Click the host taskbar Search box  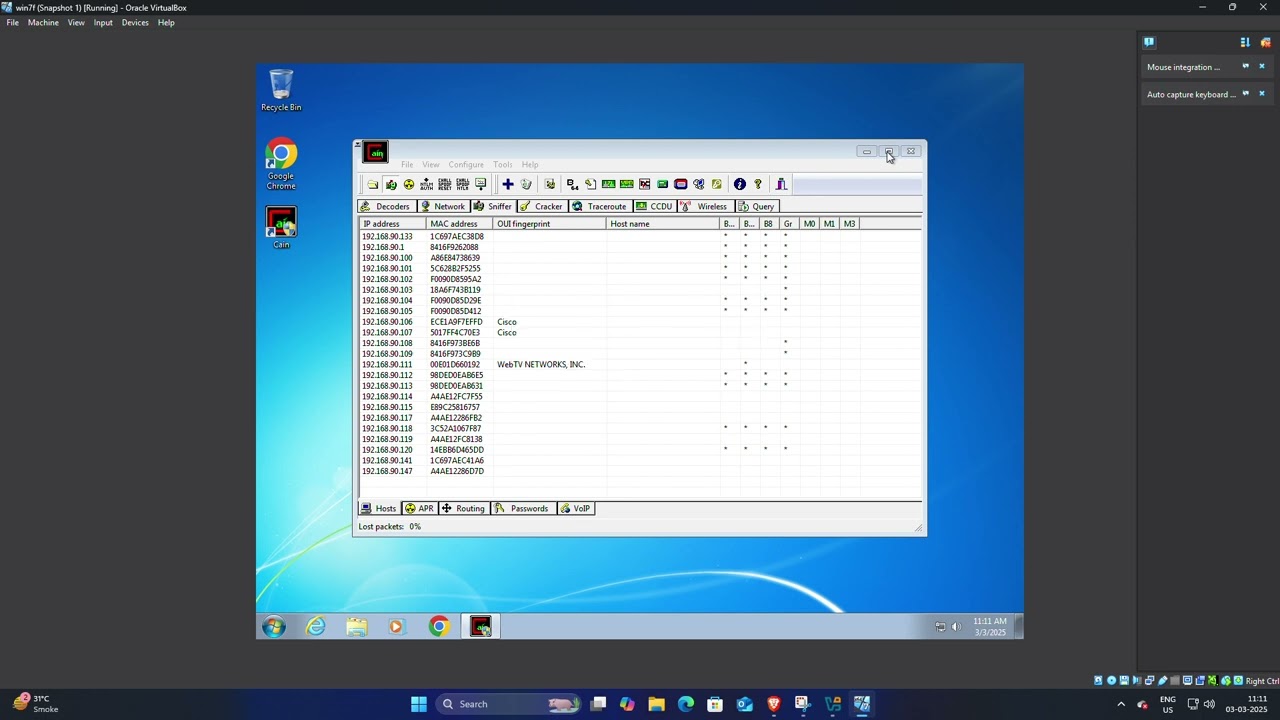pyautogui.click(x=508, y=704)
